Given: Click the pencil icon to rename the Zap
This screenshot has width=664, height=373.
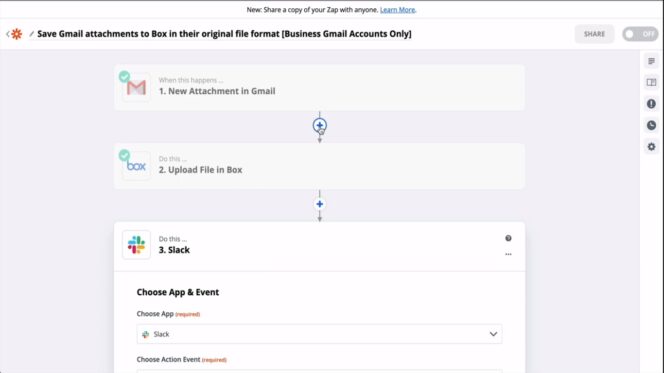Looking at the screenshot, I should pyautogui.click(x=31, y=34).
